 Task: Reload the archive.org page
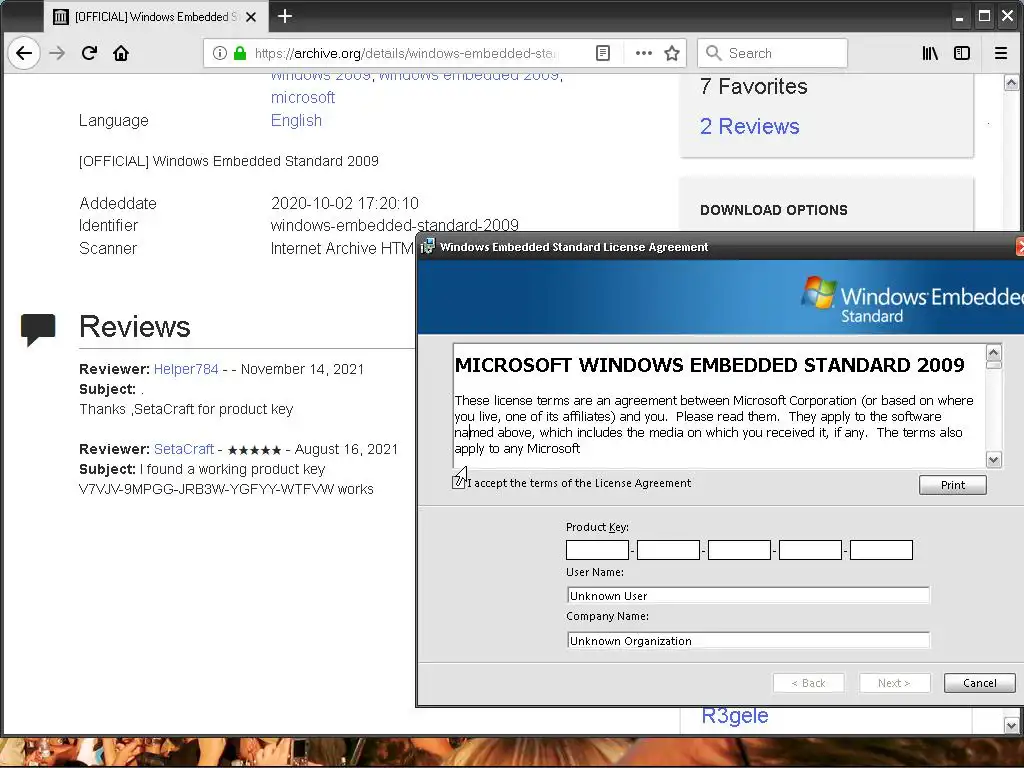coord(89,53)
